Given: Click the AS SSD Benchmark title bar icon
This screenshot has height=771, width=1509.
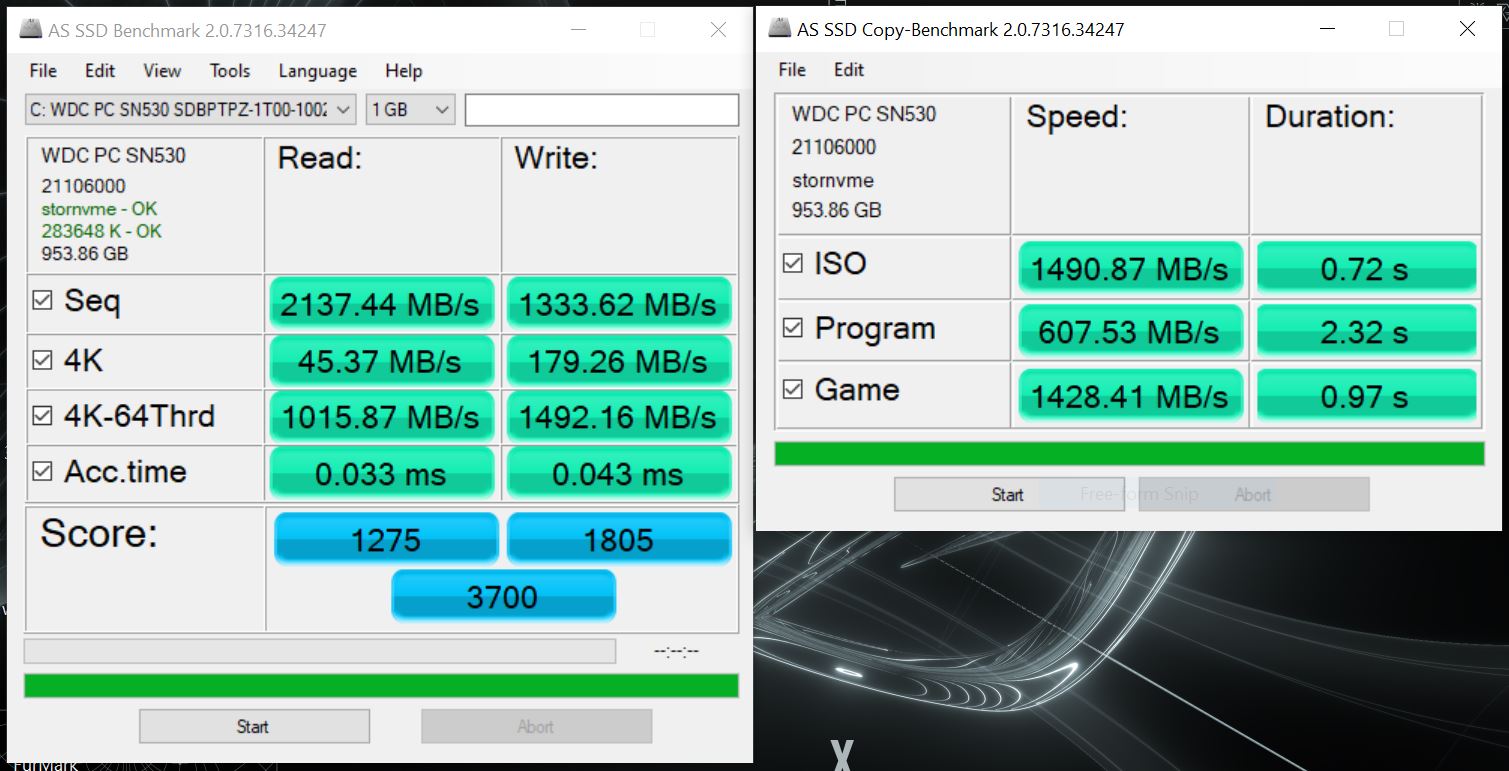Looking at the screenshot, I should 30,30.
